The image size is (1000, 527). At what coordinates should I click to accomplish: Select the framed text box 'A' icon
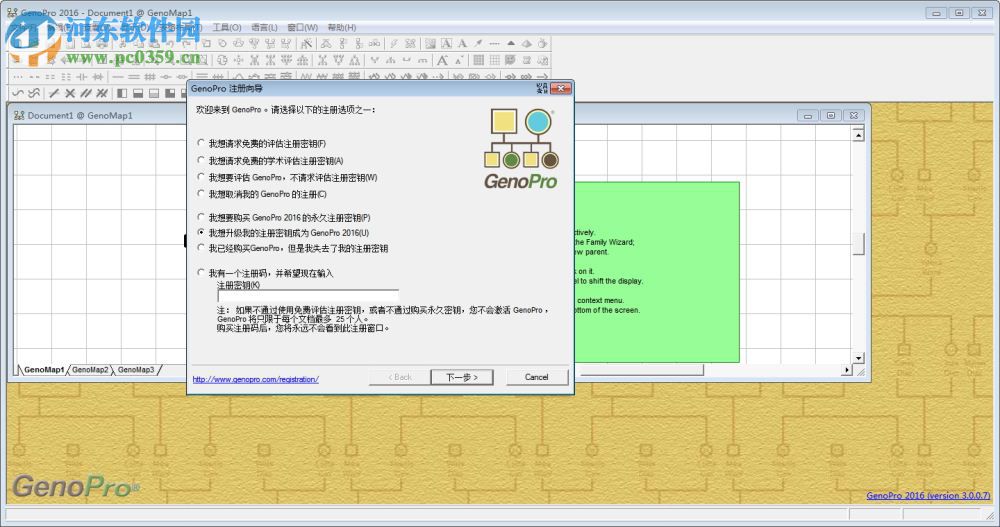(x=446, y=43)
